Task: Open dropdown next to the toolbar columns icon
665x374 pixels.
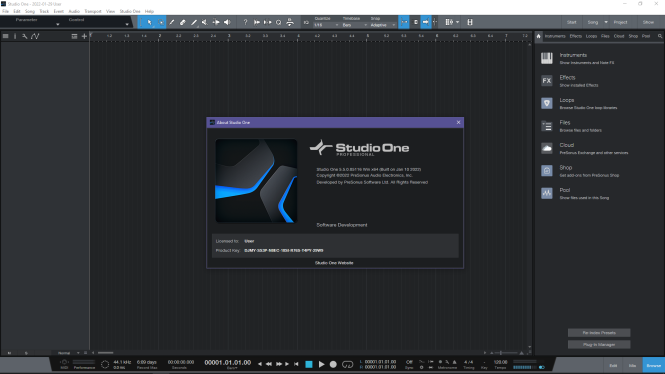Action: click(x=457, y=22)
